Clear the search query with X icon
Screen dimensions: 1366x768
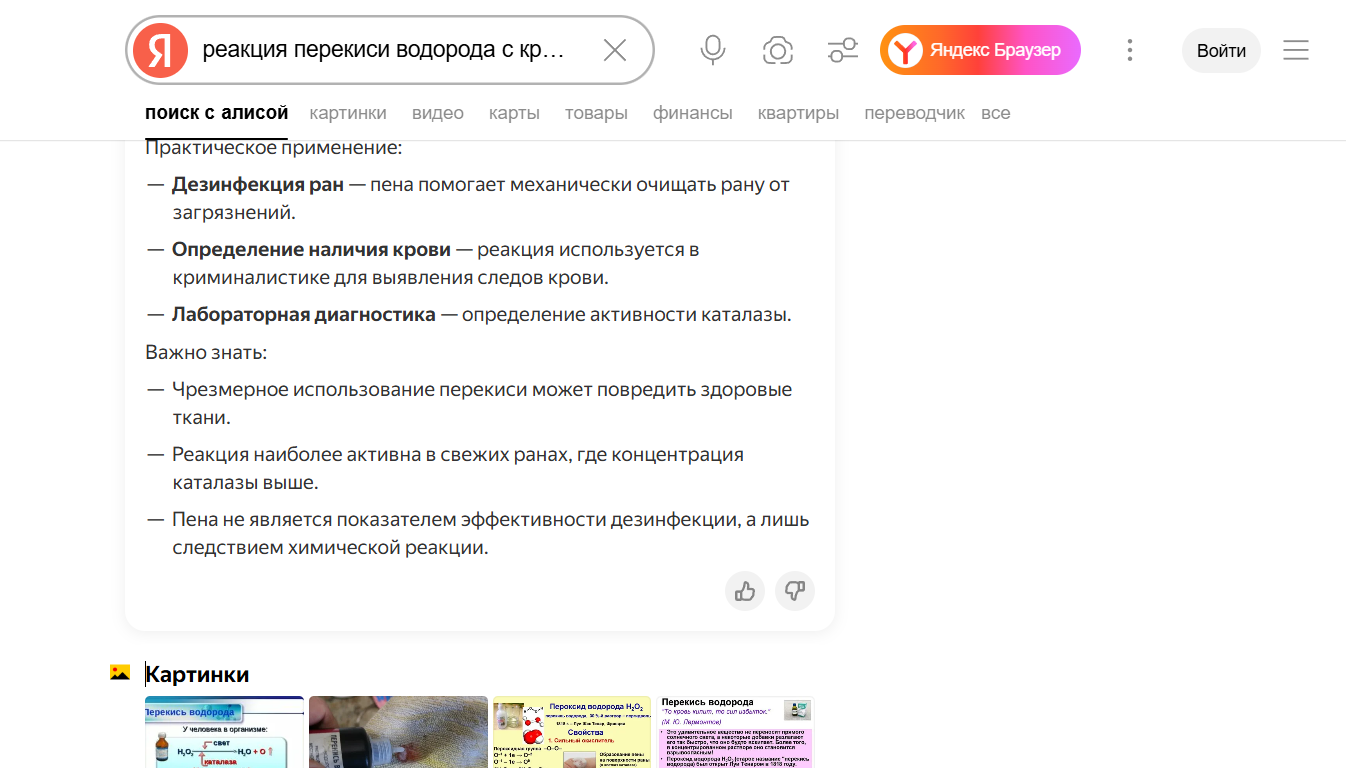(615, 51)
